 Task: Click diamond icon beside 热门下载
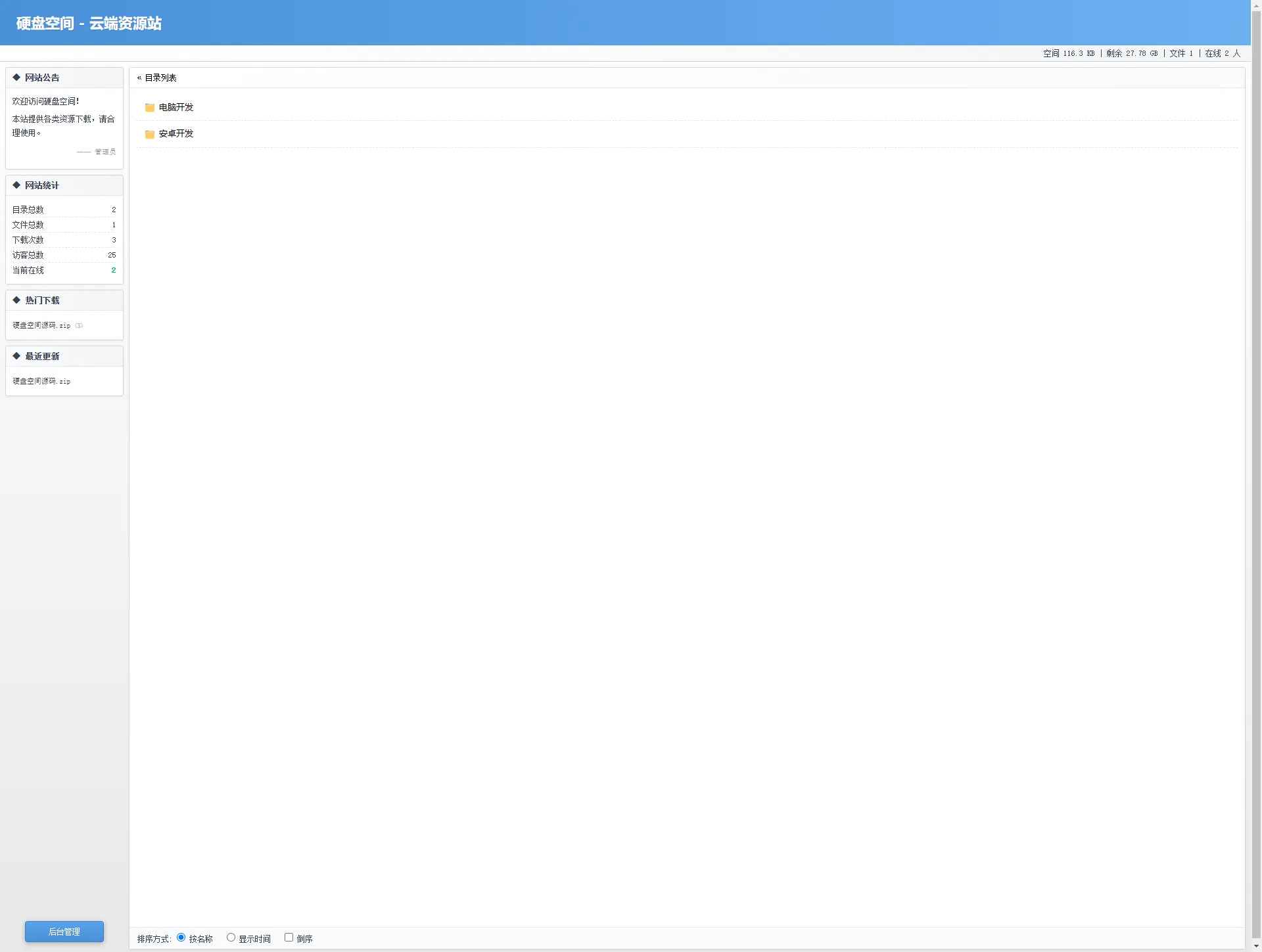coord(16,300)
